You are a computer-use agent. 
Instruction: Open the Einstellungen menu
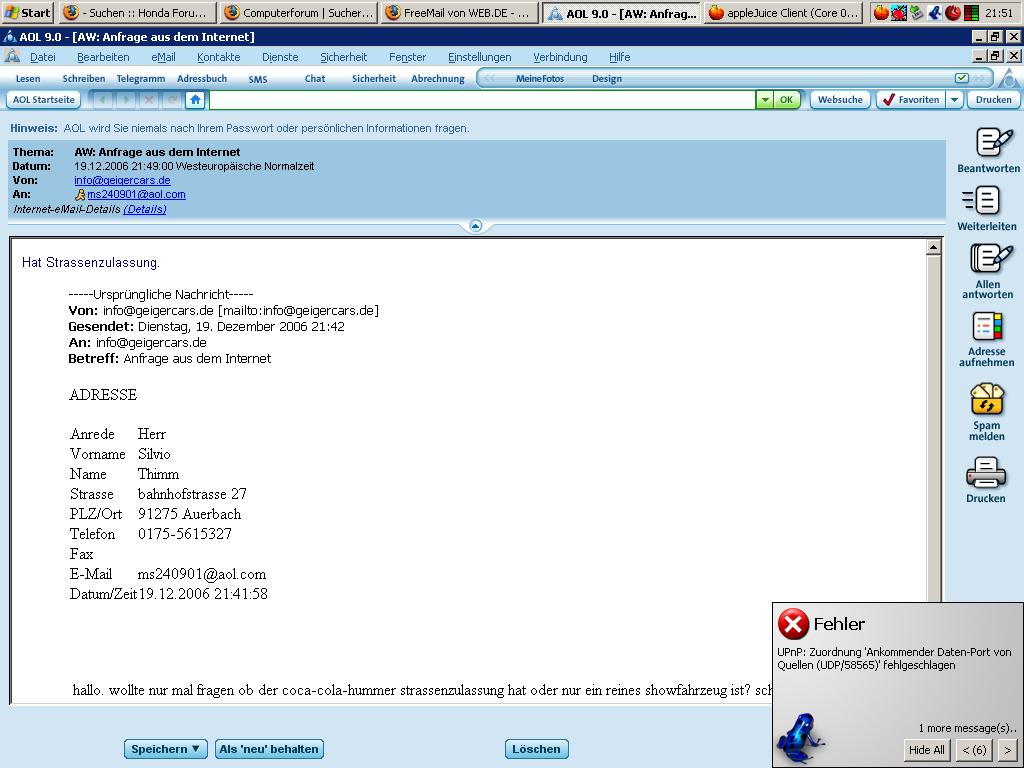tap(479, 57)
